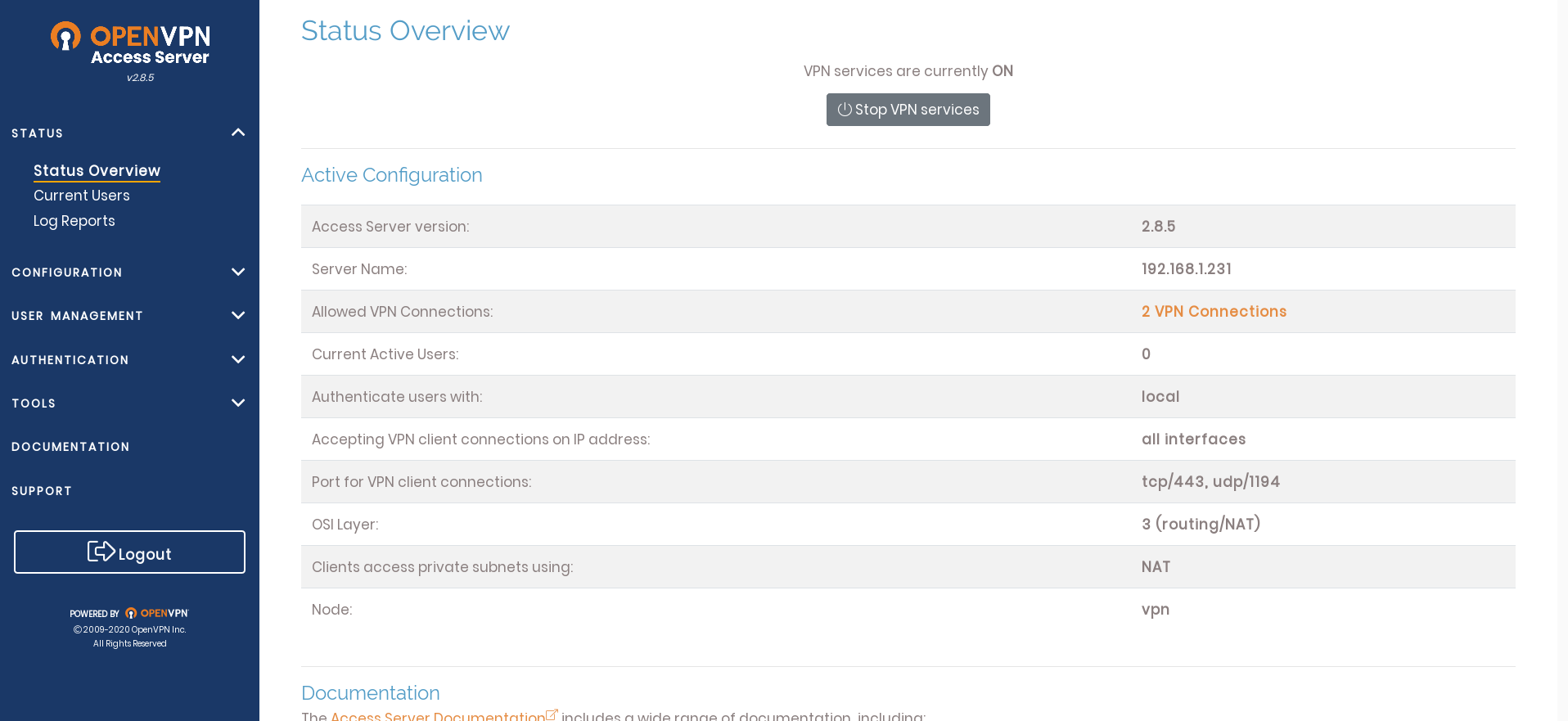The height and width of the screenshot is (721, 1568).
Task: Open the 2 VPN Connections link
Action: point(1214,312)
